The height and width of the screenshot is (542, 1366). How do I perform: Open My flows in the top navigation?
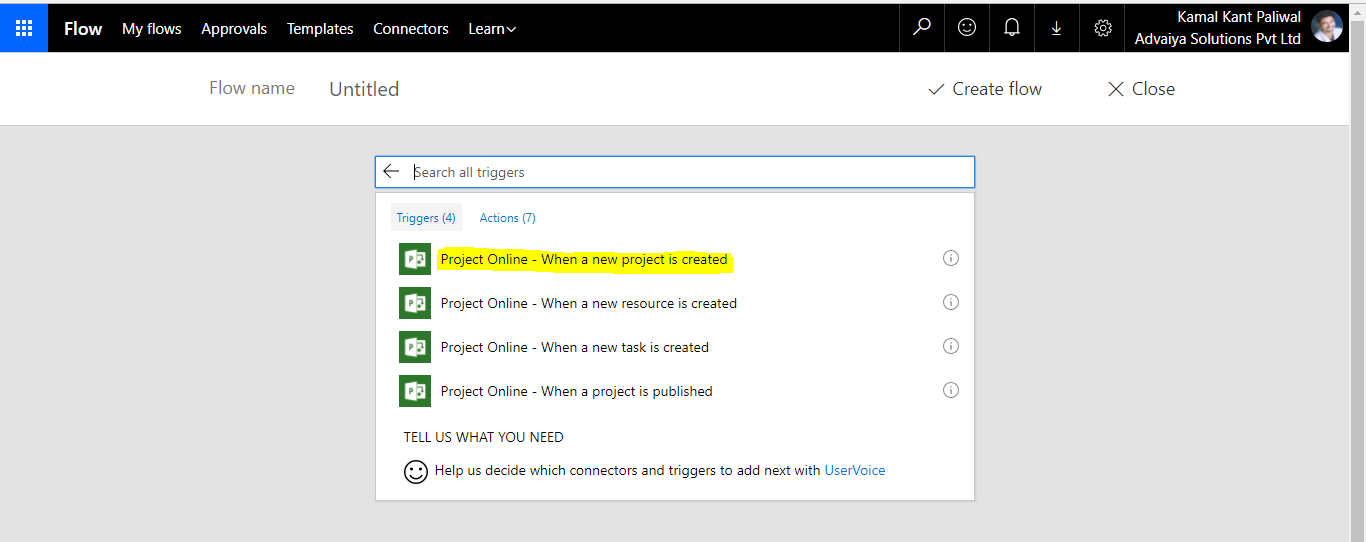(x=152, y=29)
